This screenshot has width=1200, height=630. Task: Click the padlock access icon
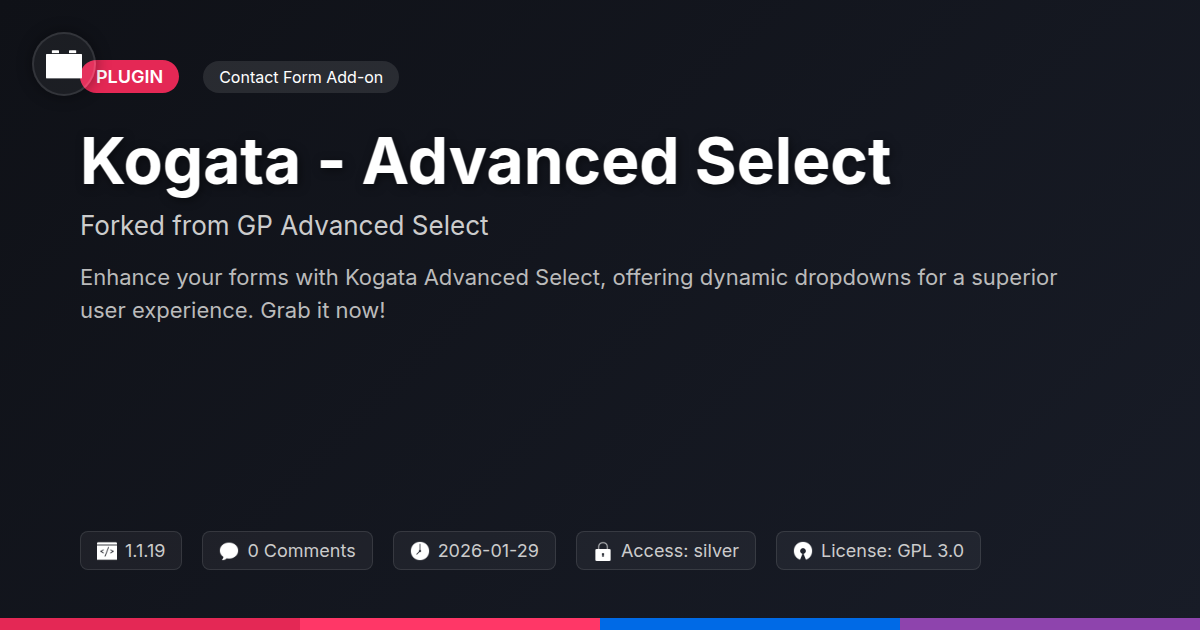tap(603, 551)
